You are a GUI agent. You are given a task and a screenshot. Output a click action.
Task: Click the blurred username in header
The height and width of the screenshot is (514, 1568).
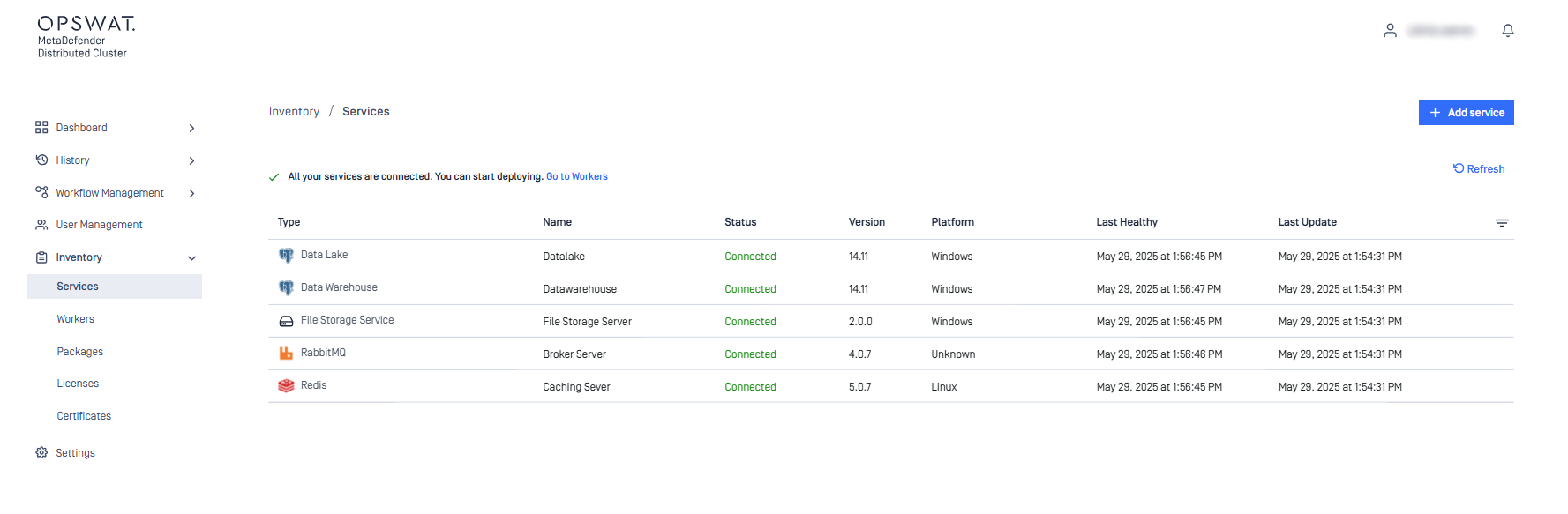1441,31
